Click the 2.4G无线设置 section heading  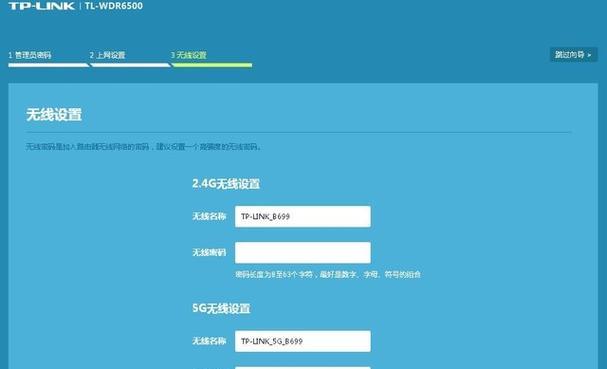click(x=226, y=184)
